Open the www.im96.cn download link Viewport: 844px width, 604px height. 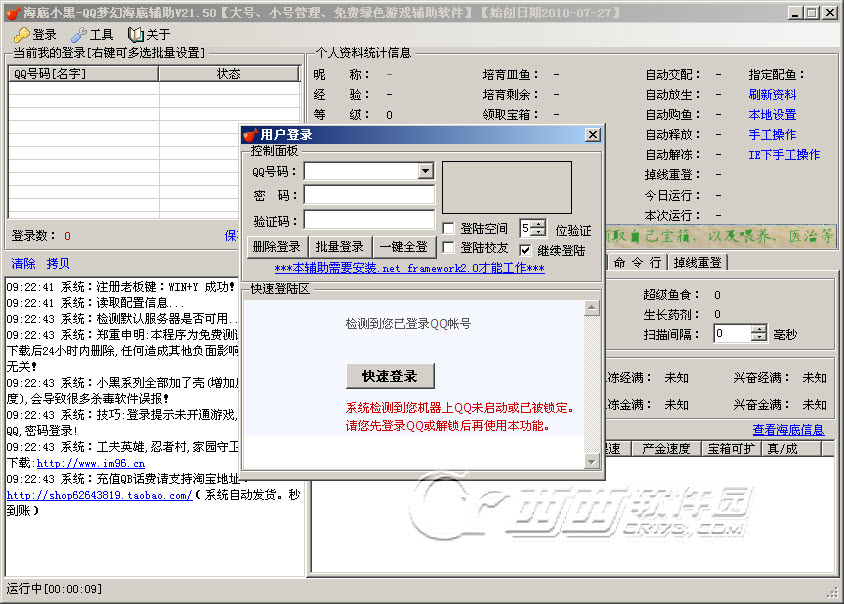90,463
